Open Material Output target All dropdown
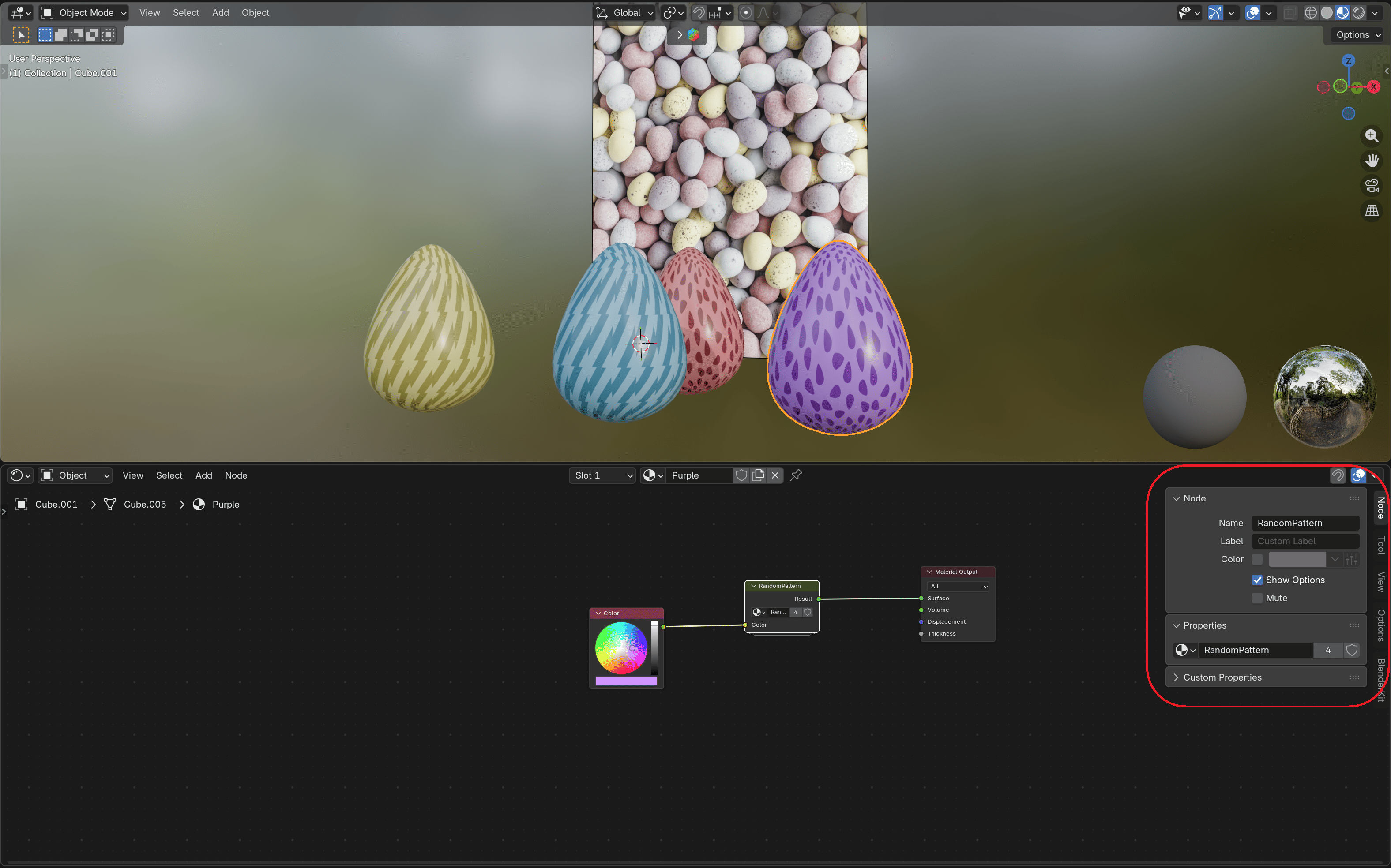 [958, 587]
